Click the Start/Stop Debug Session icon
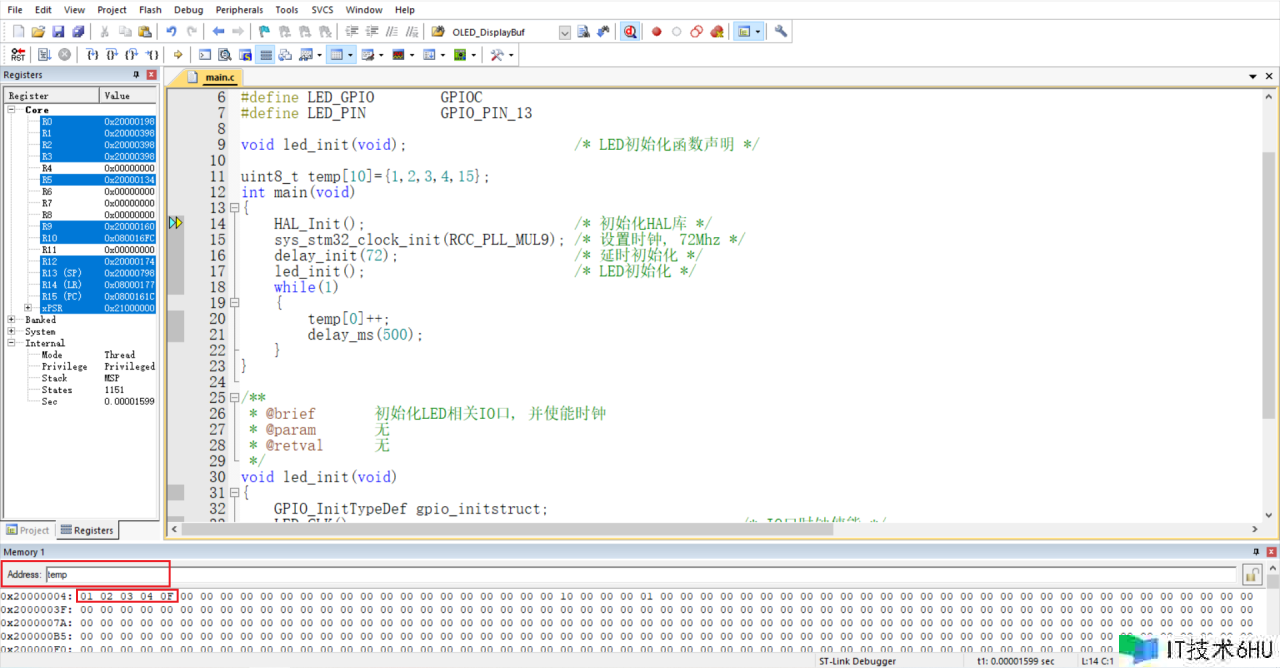Screen dimensions: 1280x668 (630, 32)
